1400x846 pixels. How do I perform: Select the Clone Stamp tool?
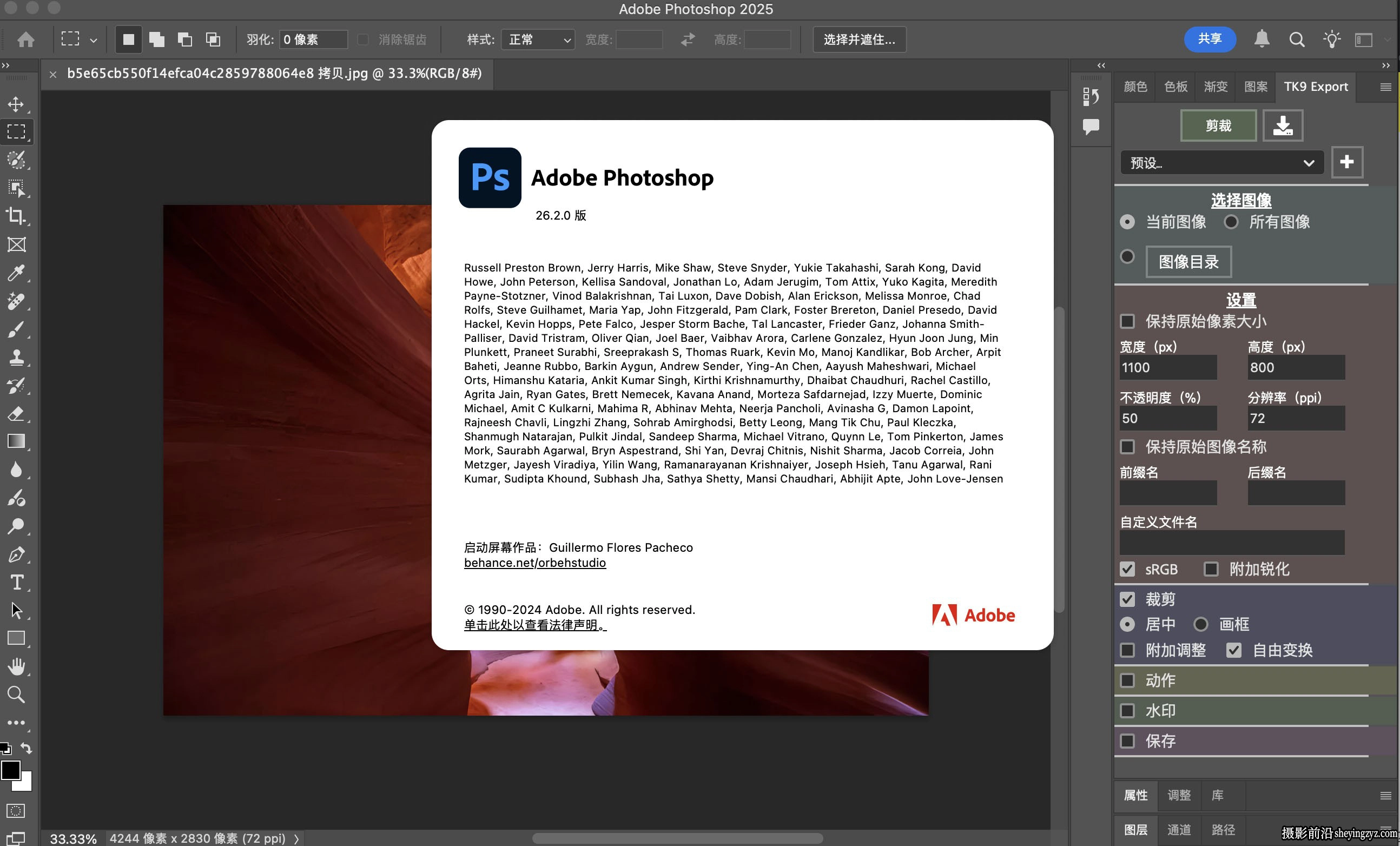coord(16,357)
